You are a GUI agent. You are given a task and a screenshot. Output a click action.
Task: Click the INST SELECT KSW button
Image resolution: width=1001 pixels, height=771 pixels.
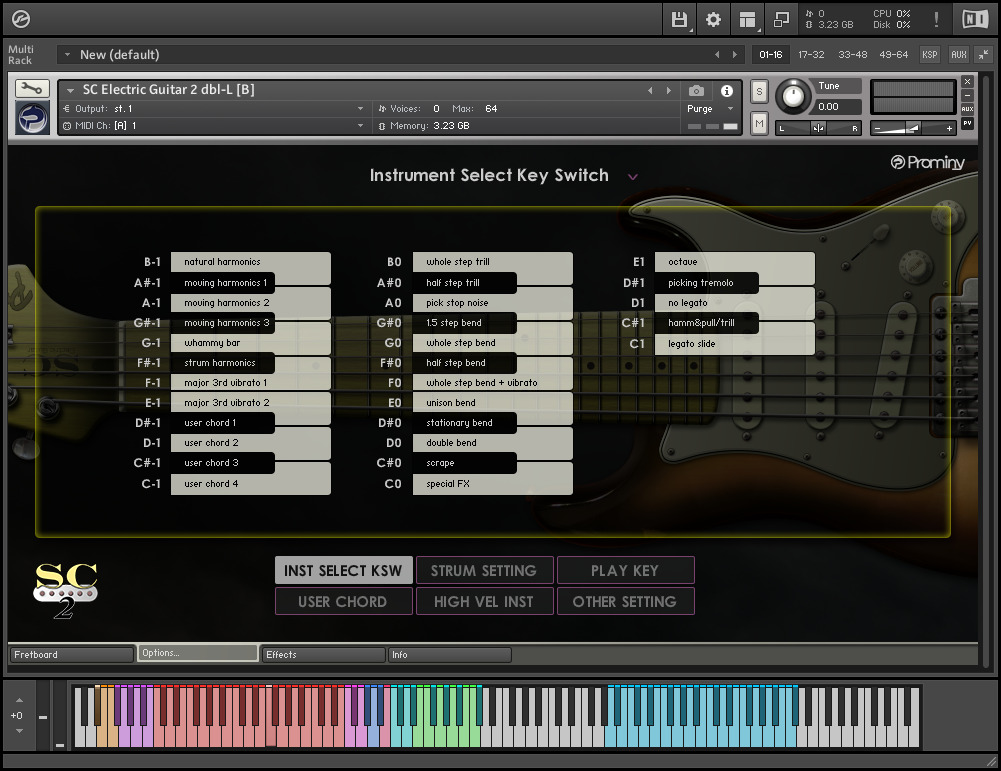coord(343,571)
